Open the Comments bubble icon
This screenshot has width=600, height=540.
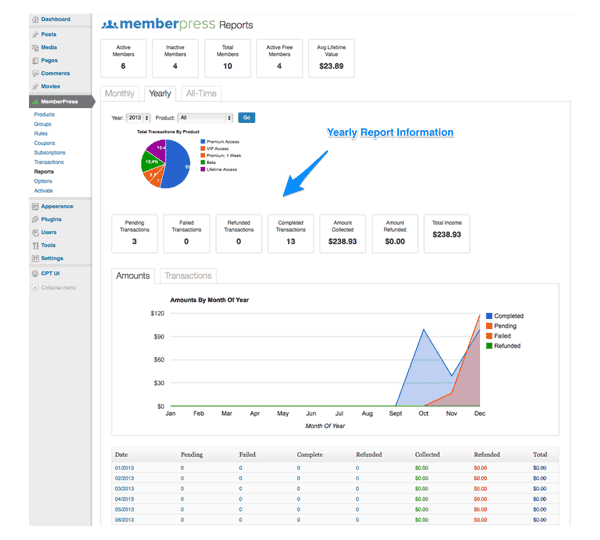point(35,73)
